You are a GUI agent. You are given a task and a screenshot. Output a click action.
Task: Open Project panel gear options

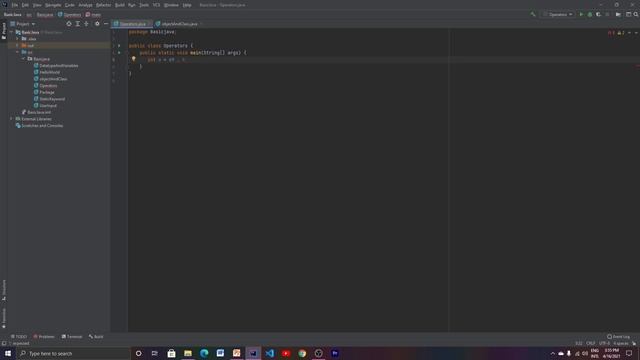point(97,24)
